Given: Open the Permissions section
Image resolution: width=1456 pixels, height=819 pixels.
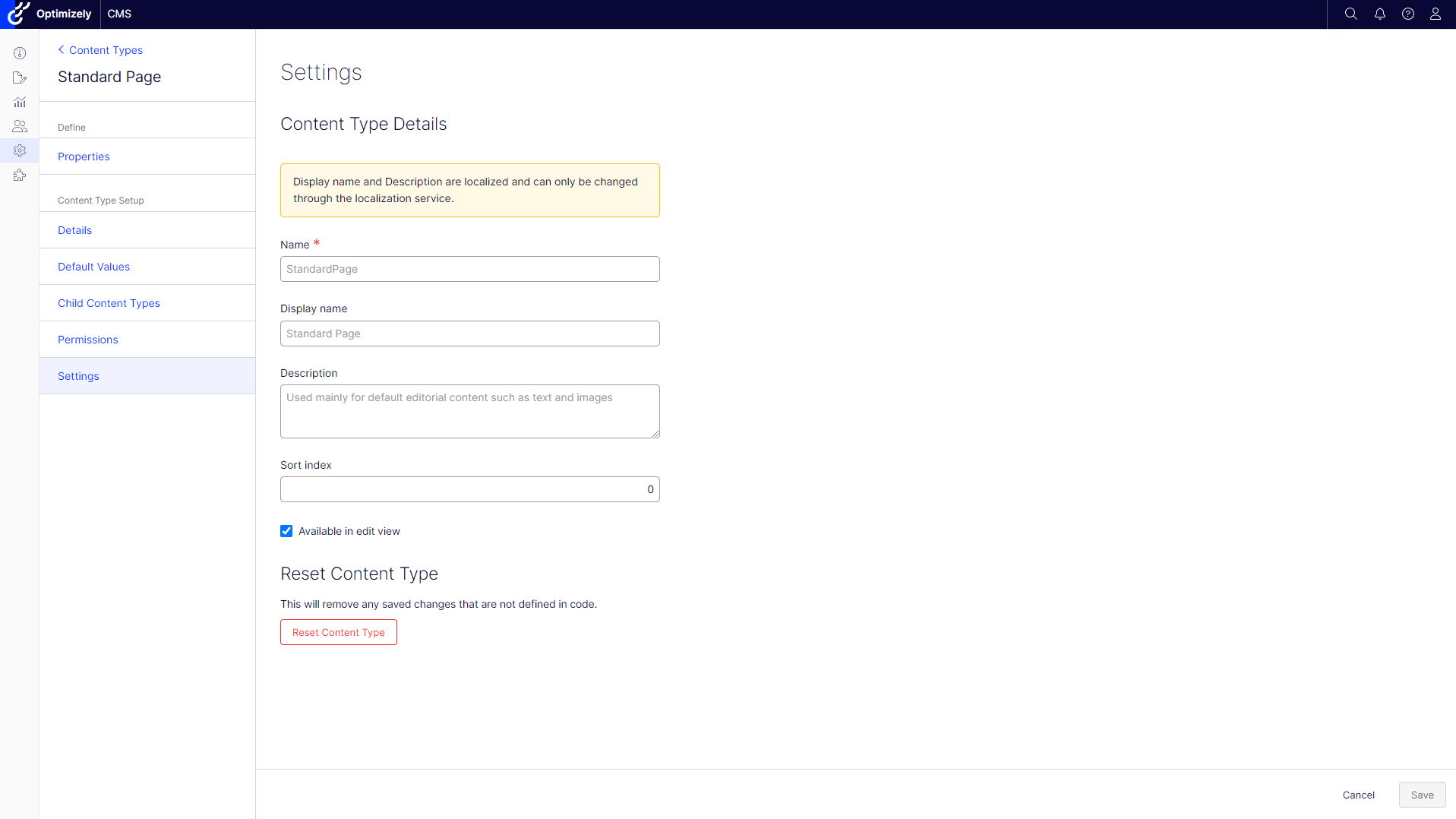Looking at the screenshot, I should click(87, 340).
